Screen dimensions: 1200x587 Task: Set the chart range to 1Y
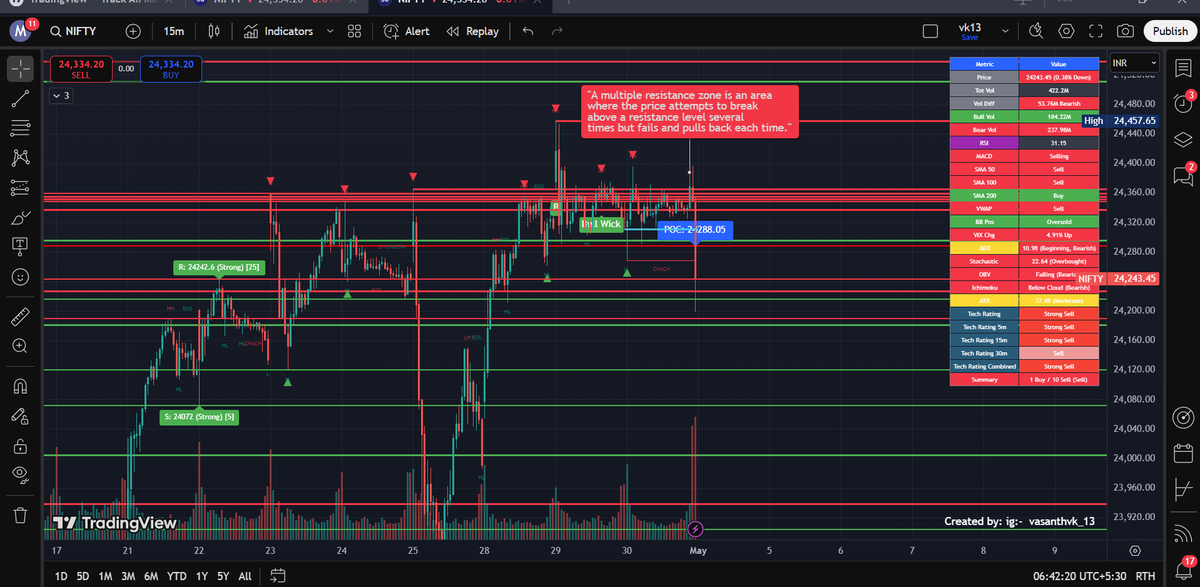point(201,576)
